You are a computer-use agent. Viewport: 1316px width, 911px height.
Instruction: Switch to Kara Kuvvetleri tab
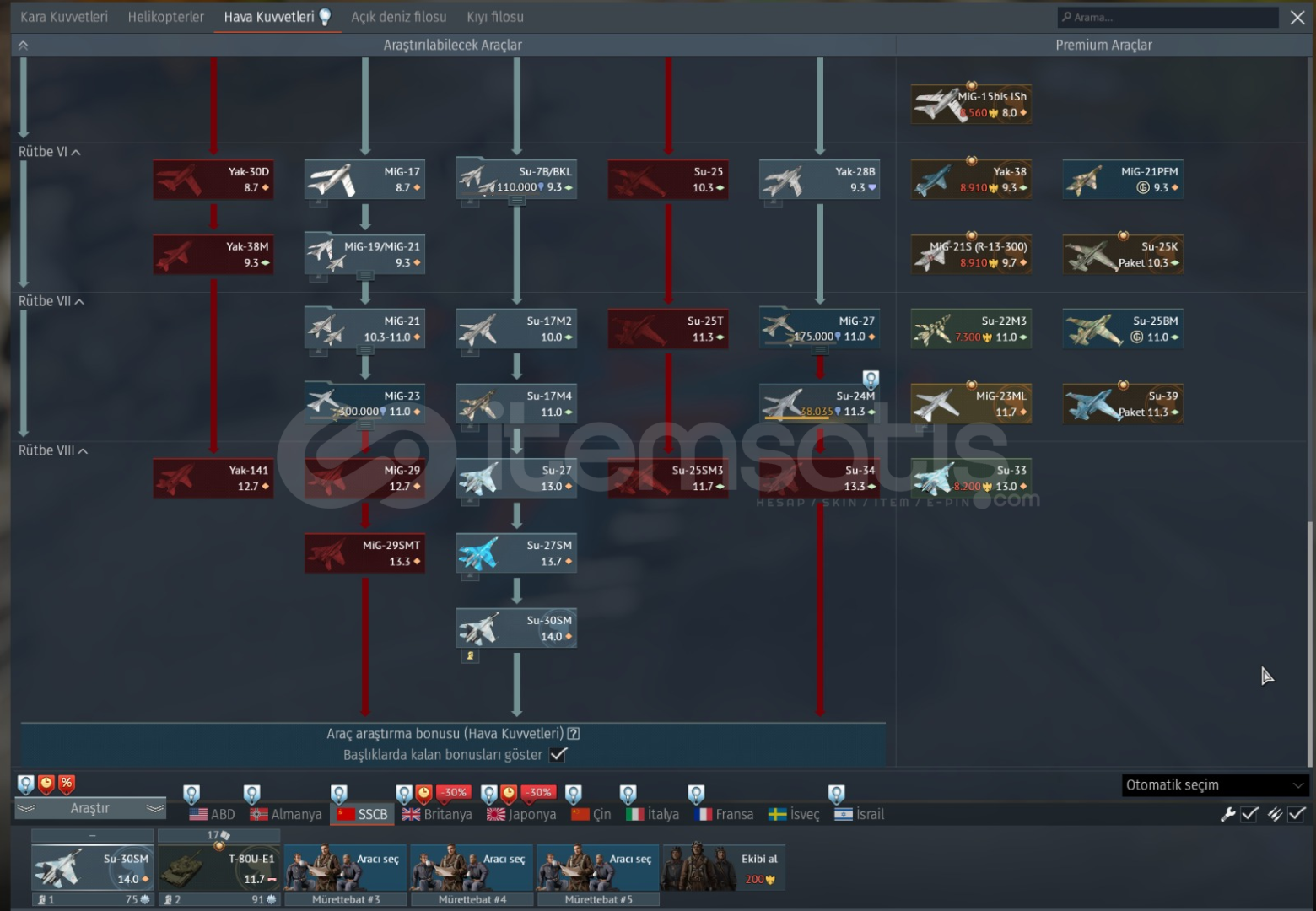64,17
